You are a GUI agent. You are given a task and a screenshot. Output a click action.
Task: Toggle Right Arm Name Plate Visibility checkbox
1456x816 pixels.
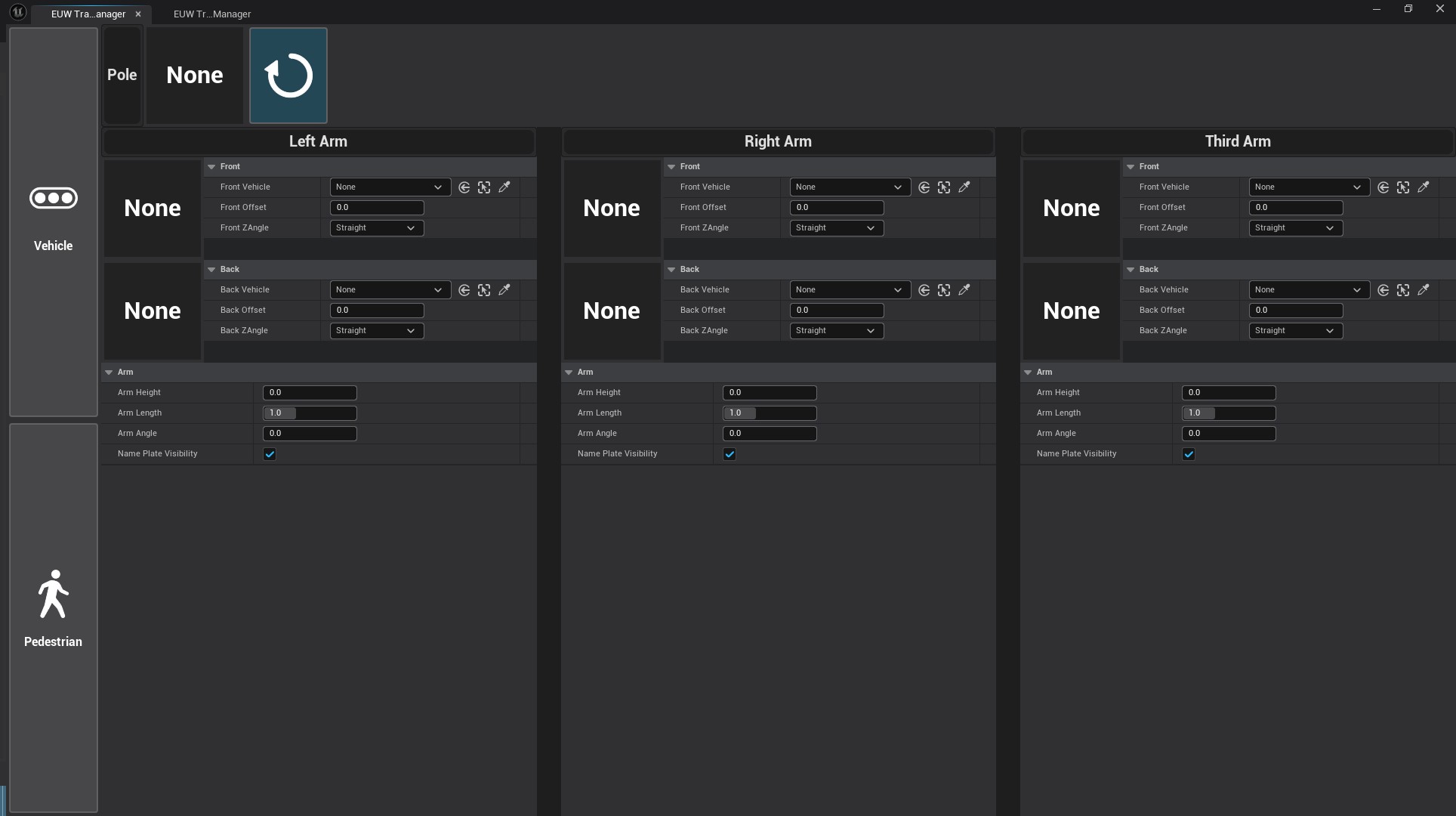coord(730,454)
